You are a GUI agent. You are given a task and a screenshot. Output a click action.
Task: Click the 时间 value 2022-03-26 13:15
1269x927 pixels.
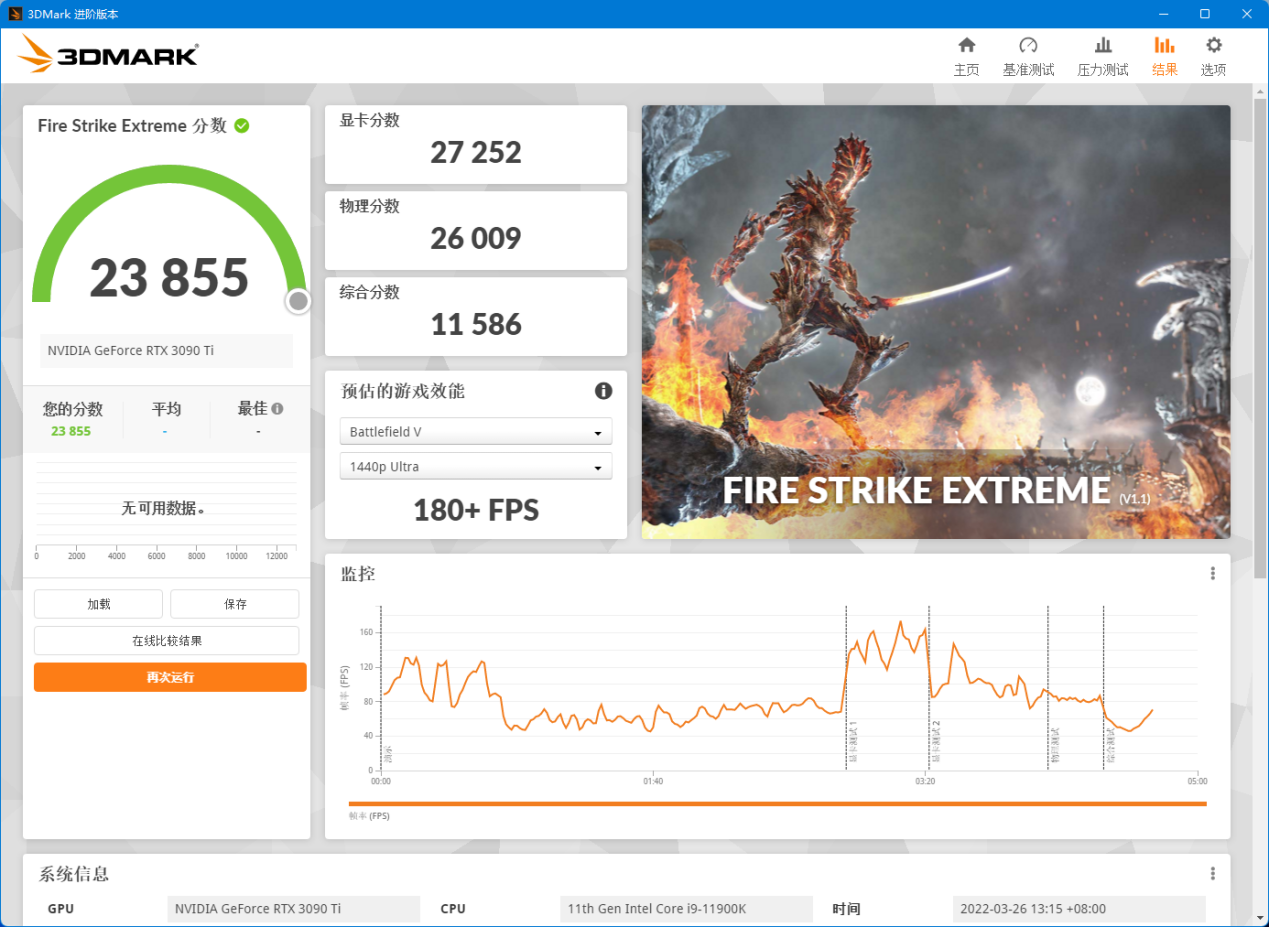1079,909
